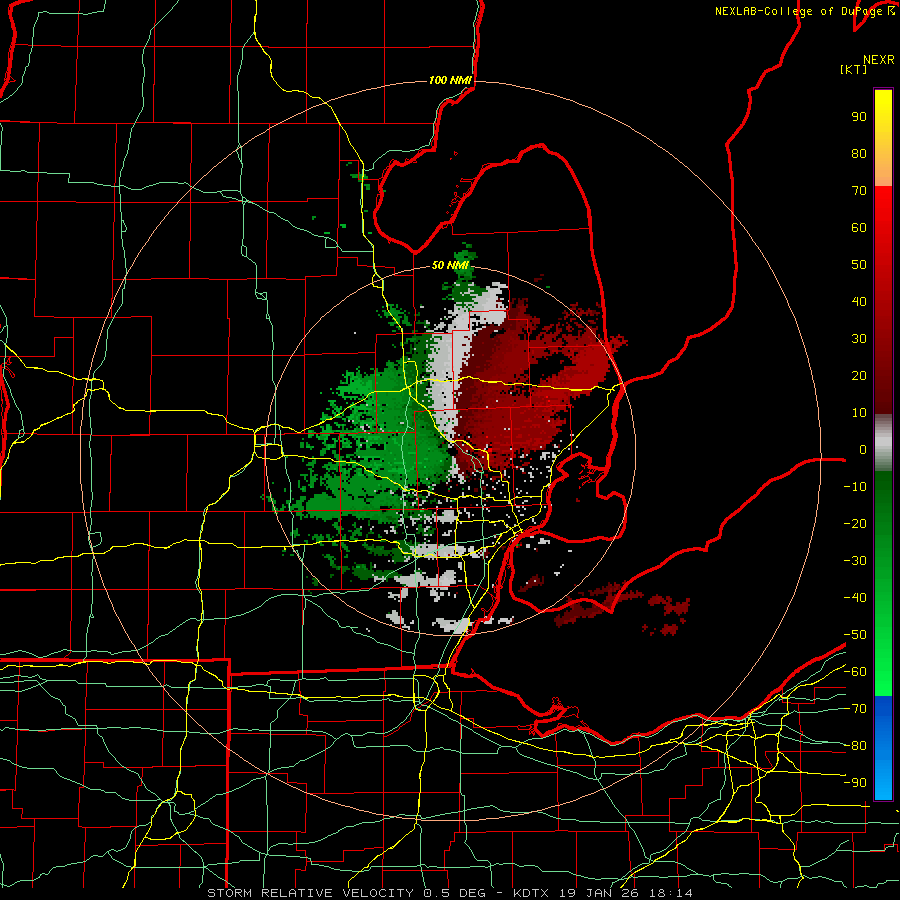Click the 100 NMI range ring label
This screenshot has width=900, height=900.
pyautogui.click(x=450, y=80)
